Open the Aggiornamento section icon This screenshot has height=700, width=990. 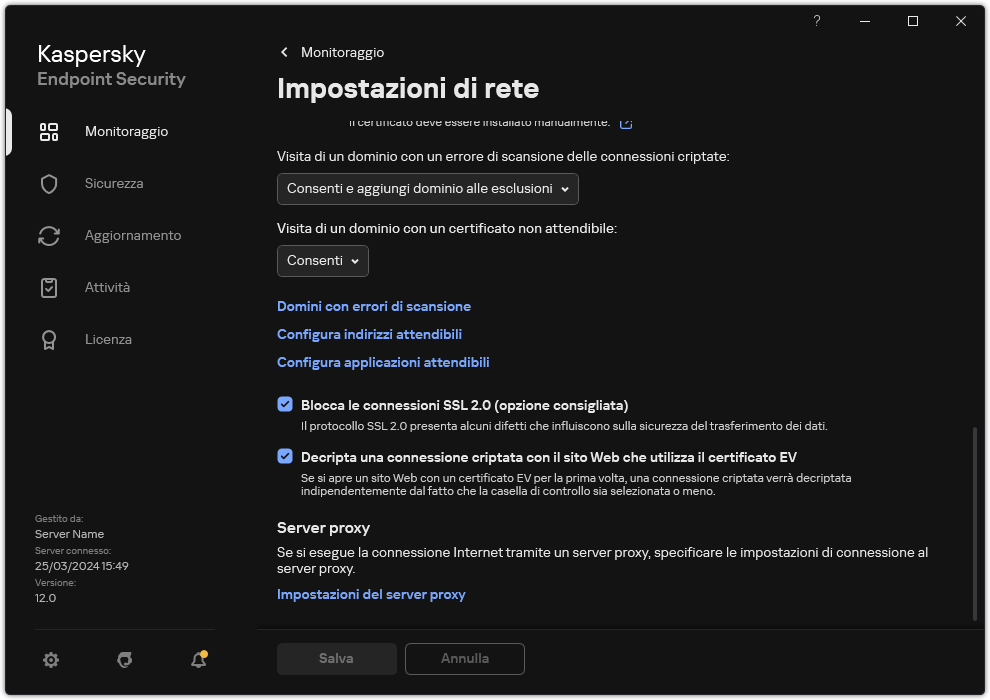pyautogui.click(x=49, y=235)
